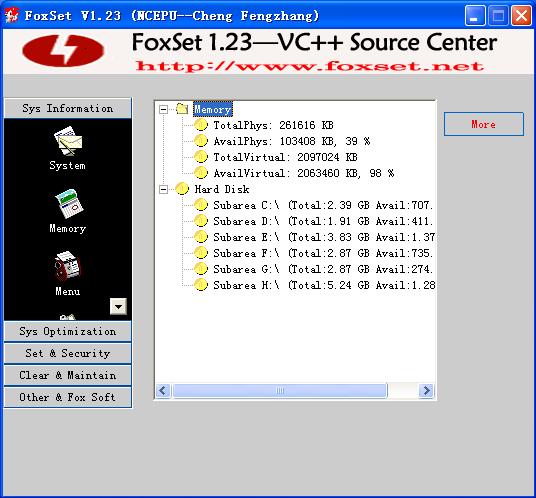Select the Subarea D:\ drive row text
Screen dimensions: 536x498
coord(324,221)
